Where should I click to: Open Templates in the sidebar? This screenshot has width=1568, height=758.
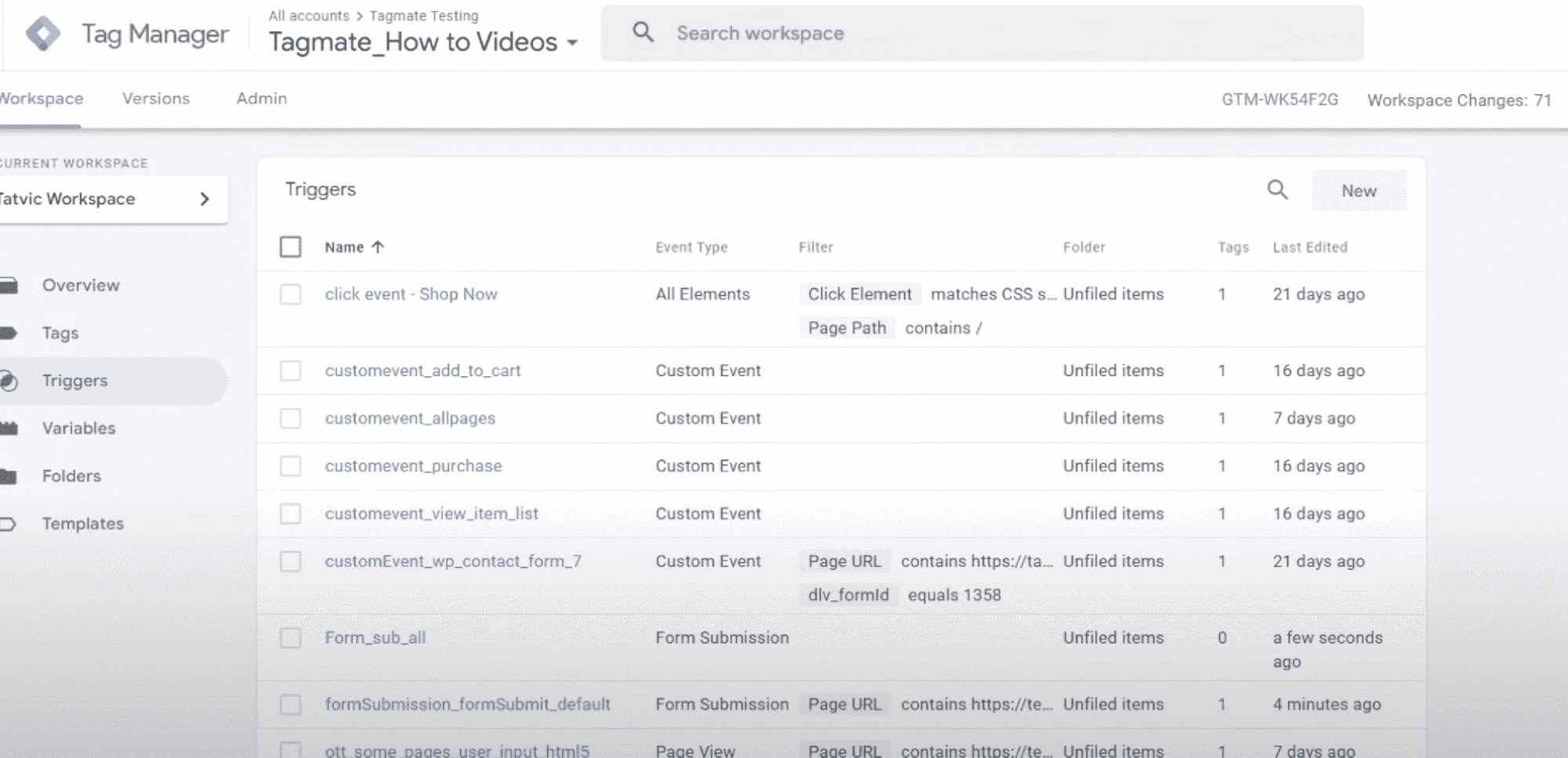coord(83,524)
